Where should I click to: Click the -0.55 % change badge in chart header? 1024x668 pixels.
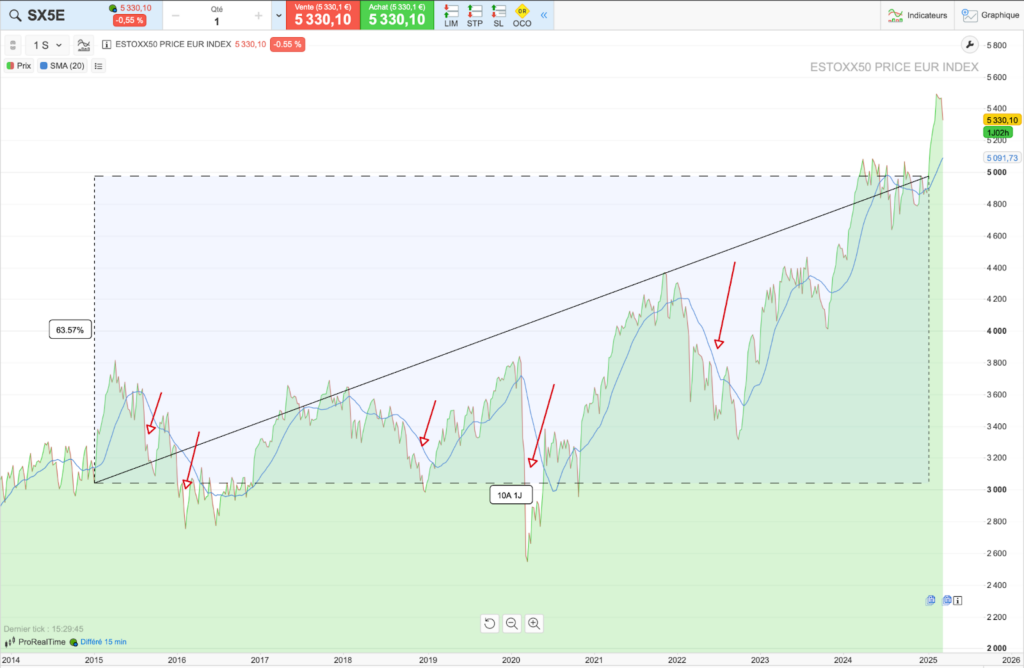coord(287,44)
